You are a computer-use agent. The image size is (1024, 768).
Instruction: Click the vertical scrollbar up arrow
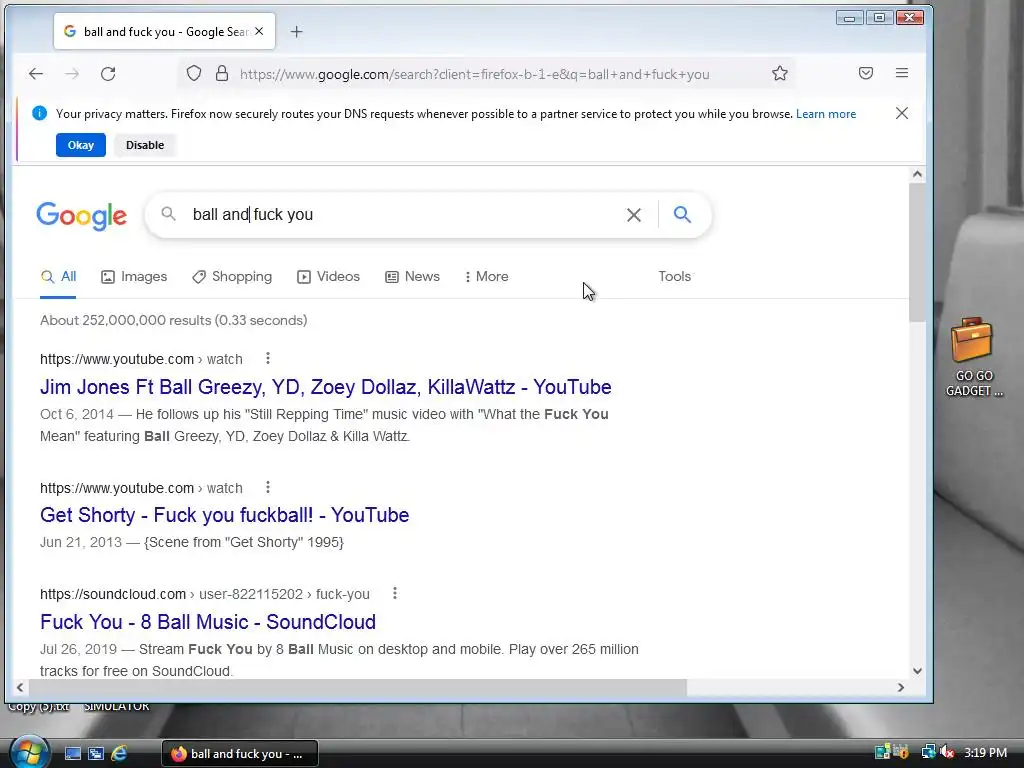pos(917,174)
